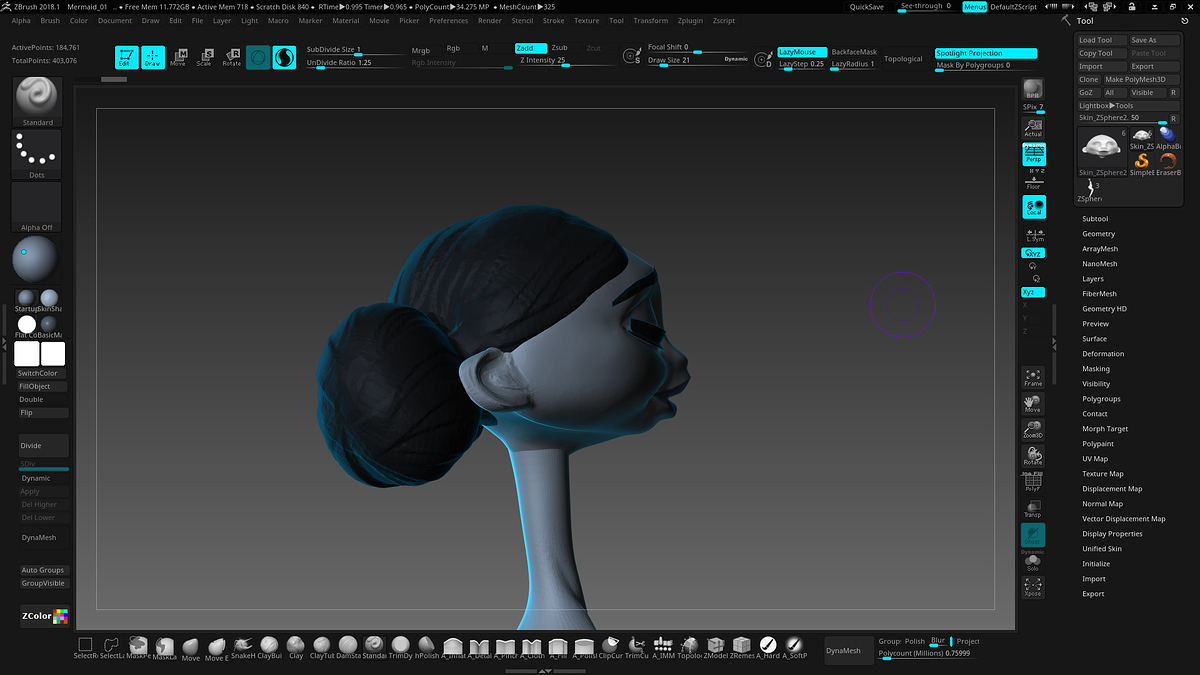
Task: Select the ZModeler brush
Action: point(715,648)
